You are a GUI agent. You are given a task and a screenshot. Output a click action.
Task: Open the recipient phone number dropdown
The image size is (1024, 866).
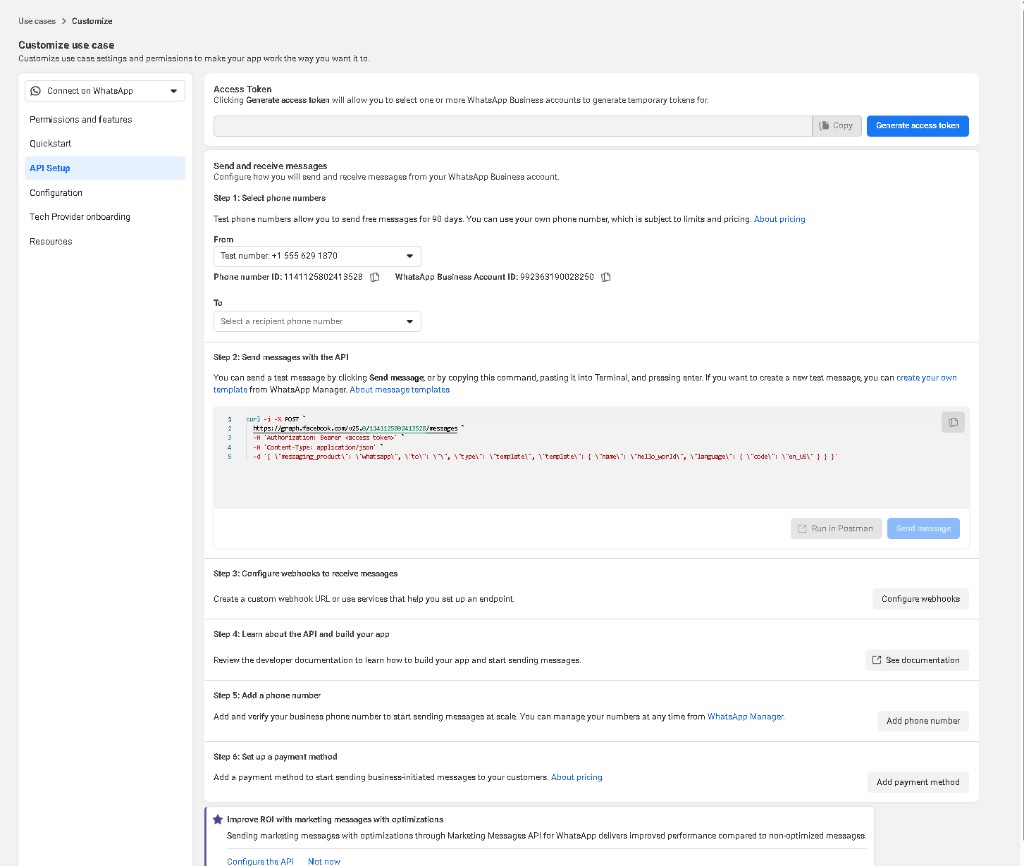[x=317, y=321]
